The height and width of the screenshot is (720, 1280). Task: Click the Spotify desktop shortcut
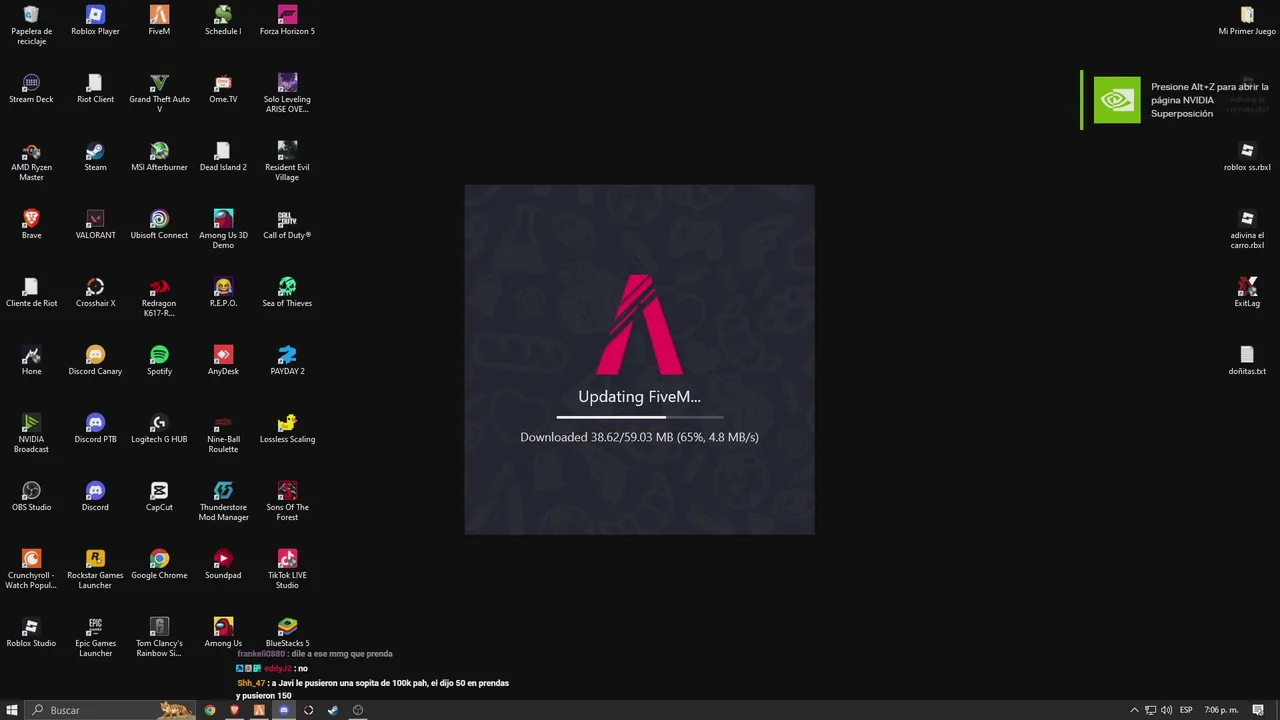click(159, 360)
